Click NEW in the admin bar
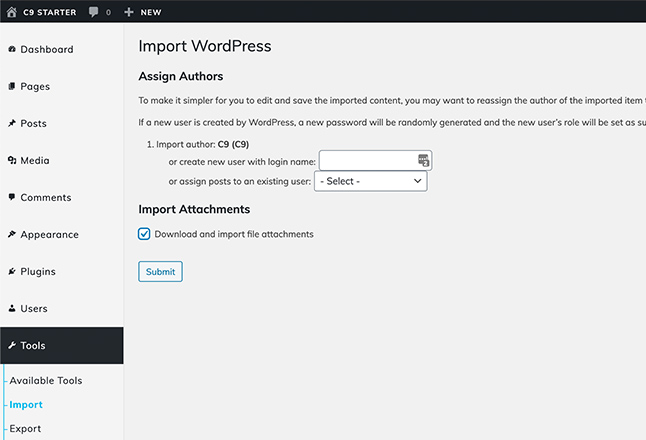 coord(151,12)
